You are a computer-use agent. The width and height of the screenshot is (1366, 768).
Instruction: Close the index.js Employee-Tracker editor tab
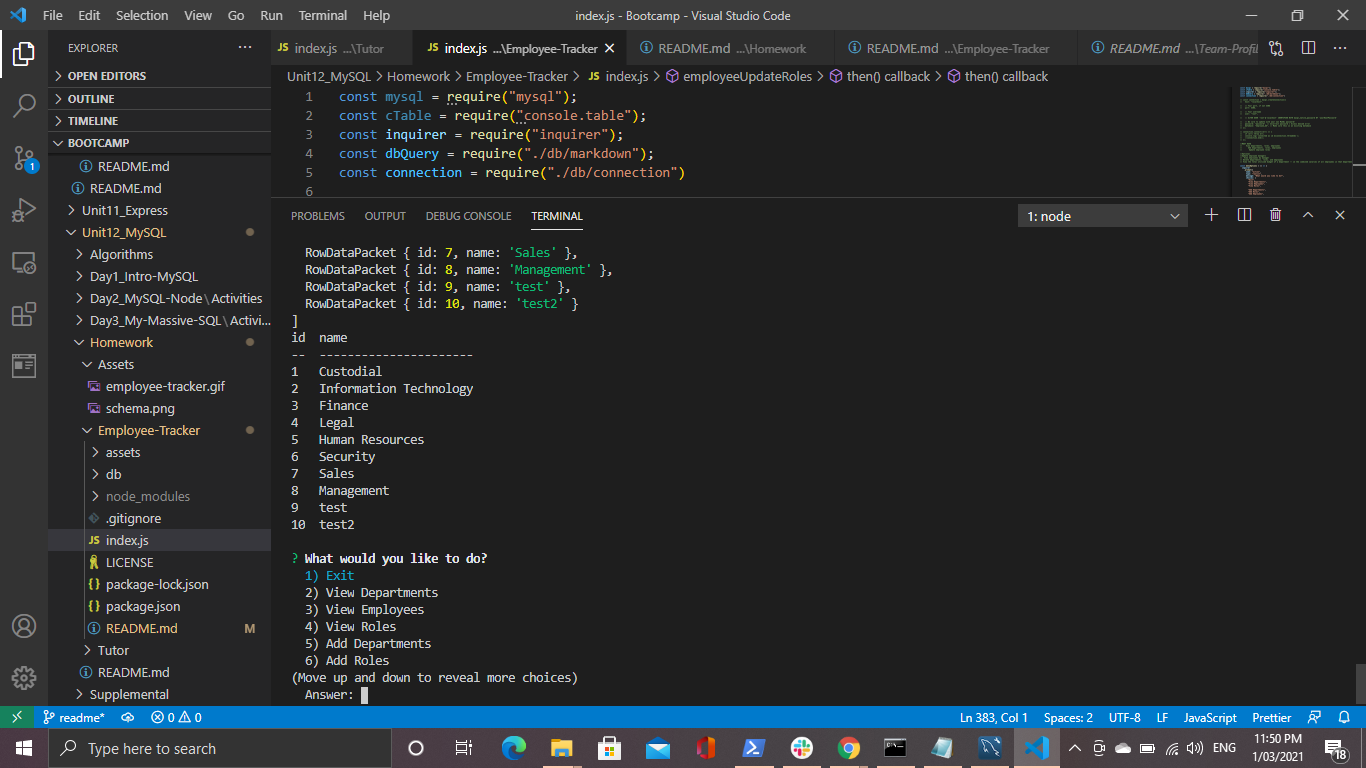[609, 48]
